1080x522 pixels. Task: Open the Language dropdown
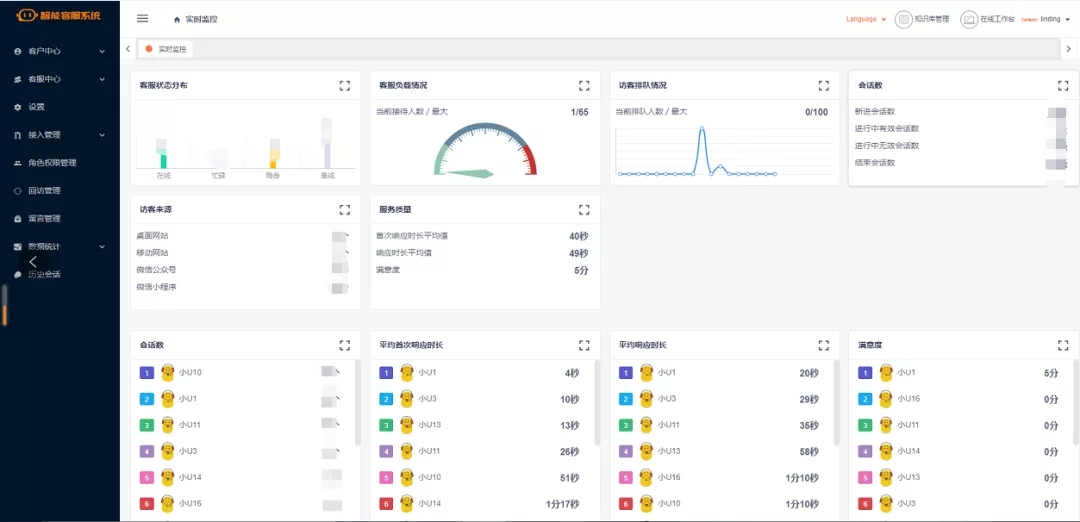click(x=866, y=19)
